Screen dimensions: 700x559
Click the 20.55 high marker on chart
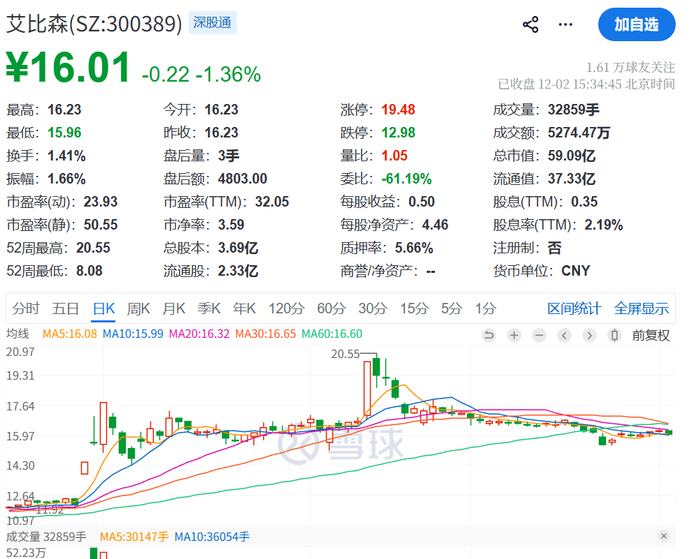coord(345,354)
